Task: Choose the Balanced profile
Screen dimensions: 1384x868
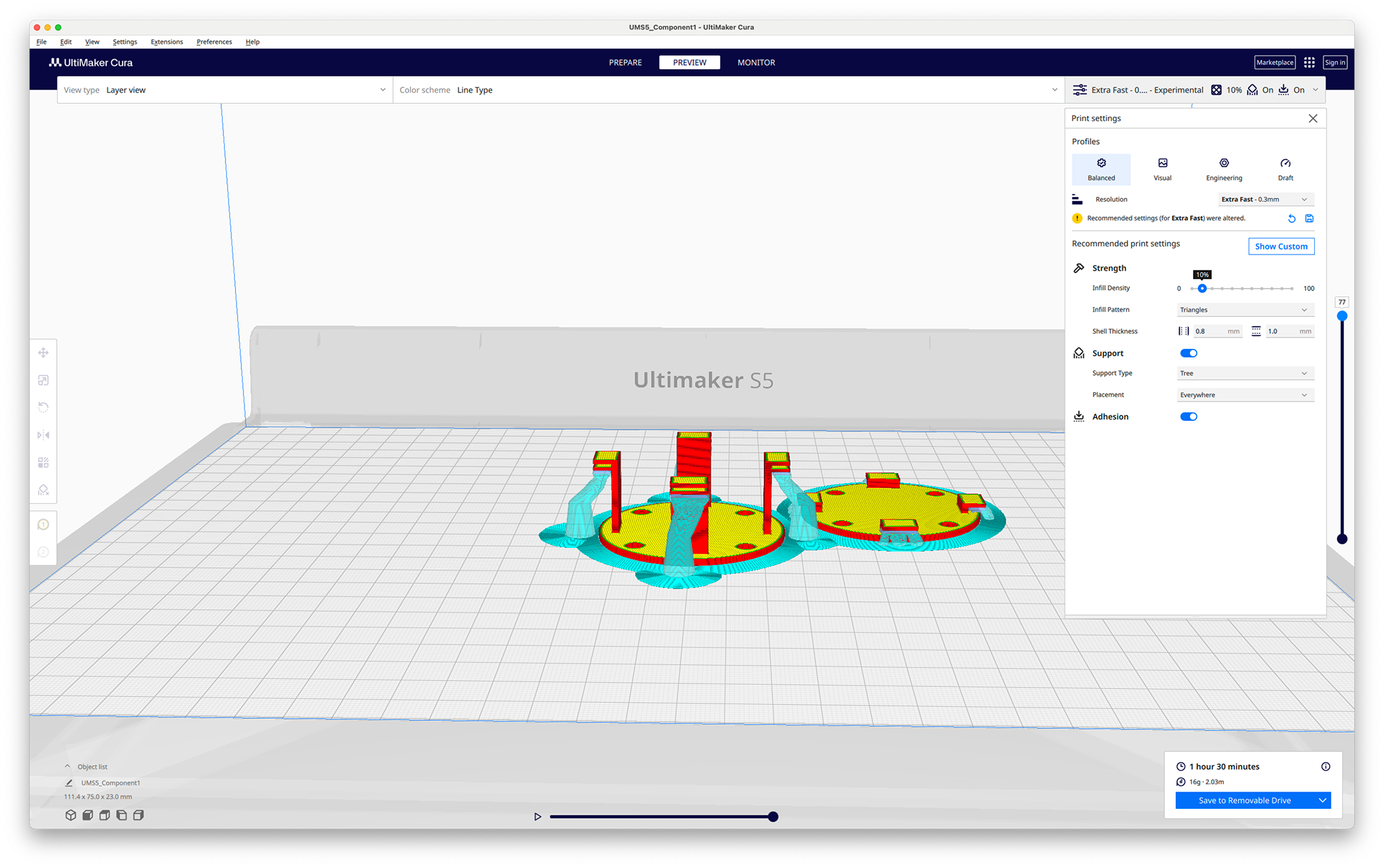Action: pyautogui.click(x=1101, y=169)
